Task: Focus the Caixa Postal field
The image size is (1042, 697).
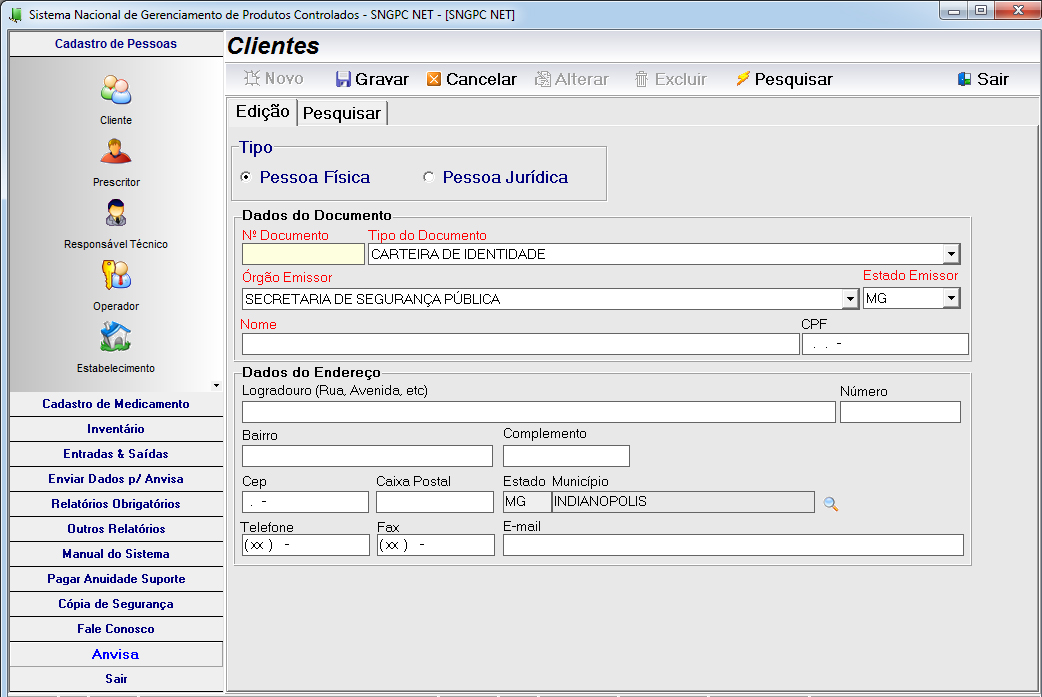Action: [435, 502]
